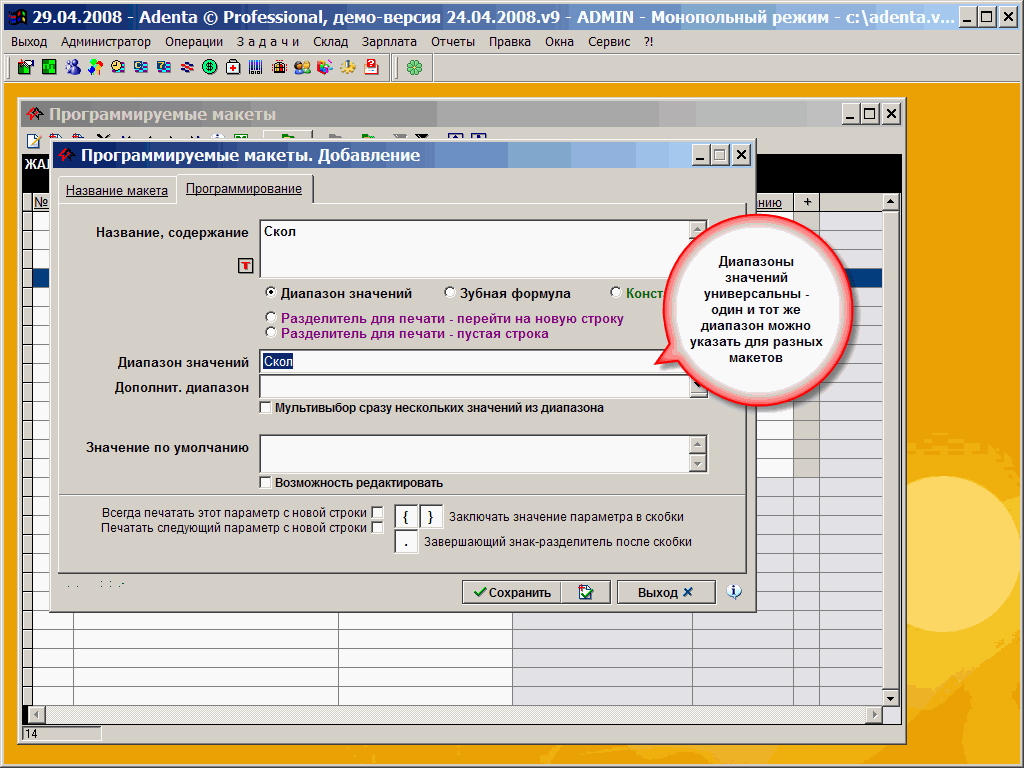The height and width of the screenshot is (768, 1024).
Task: Tick the Возможность редактировать checkbox
Action: coord(265,483)
